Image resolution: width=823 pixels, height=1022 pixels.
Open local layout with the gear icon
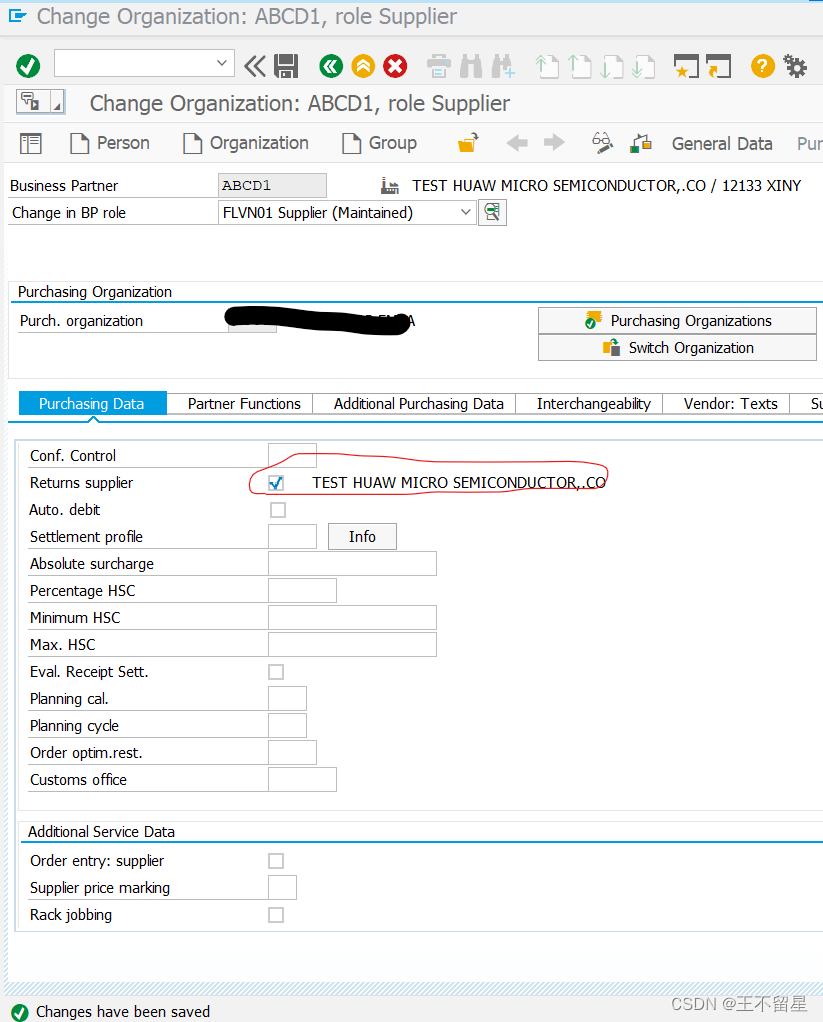click(795, 65)
